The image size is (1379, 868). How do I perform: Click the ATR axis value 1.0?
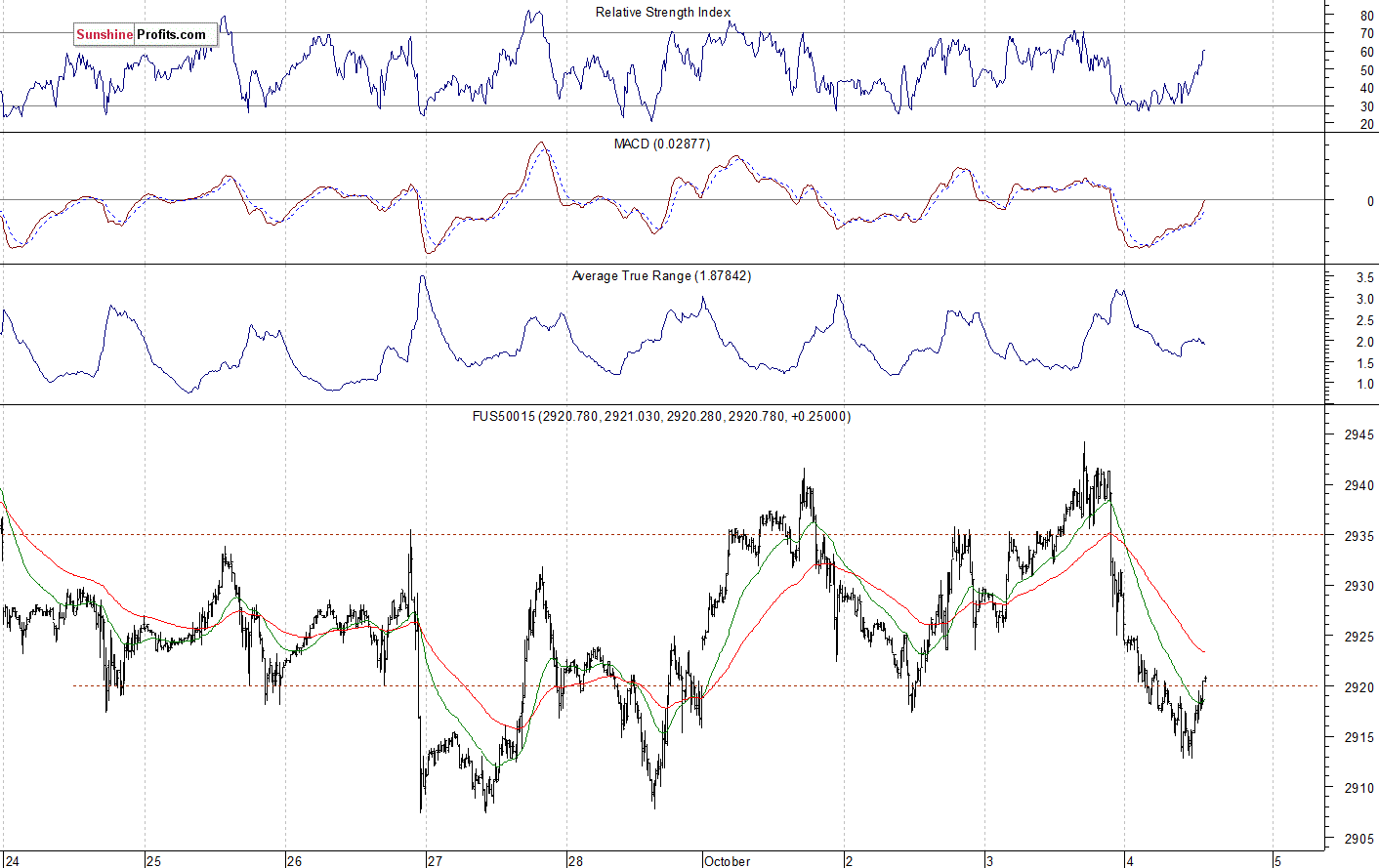click(1364, 385)
